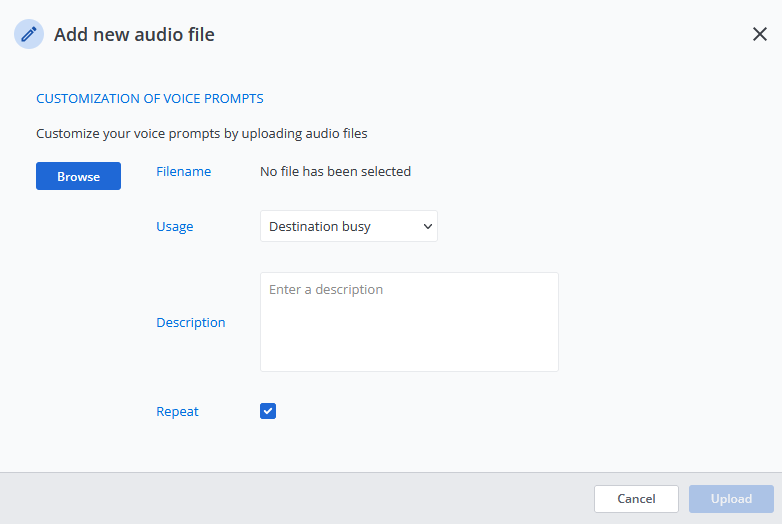This screenshot has width=782, height=524.
Task: Click the Customization of Voice Prompts heading
Action: pos(149,99)
